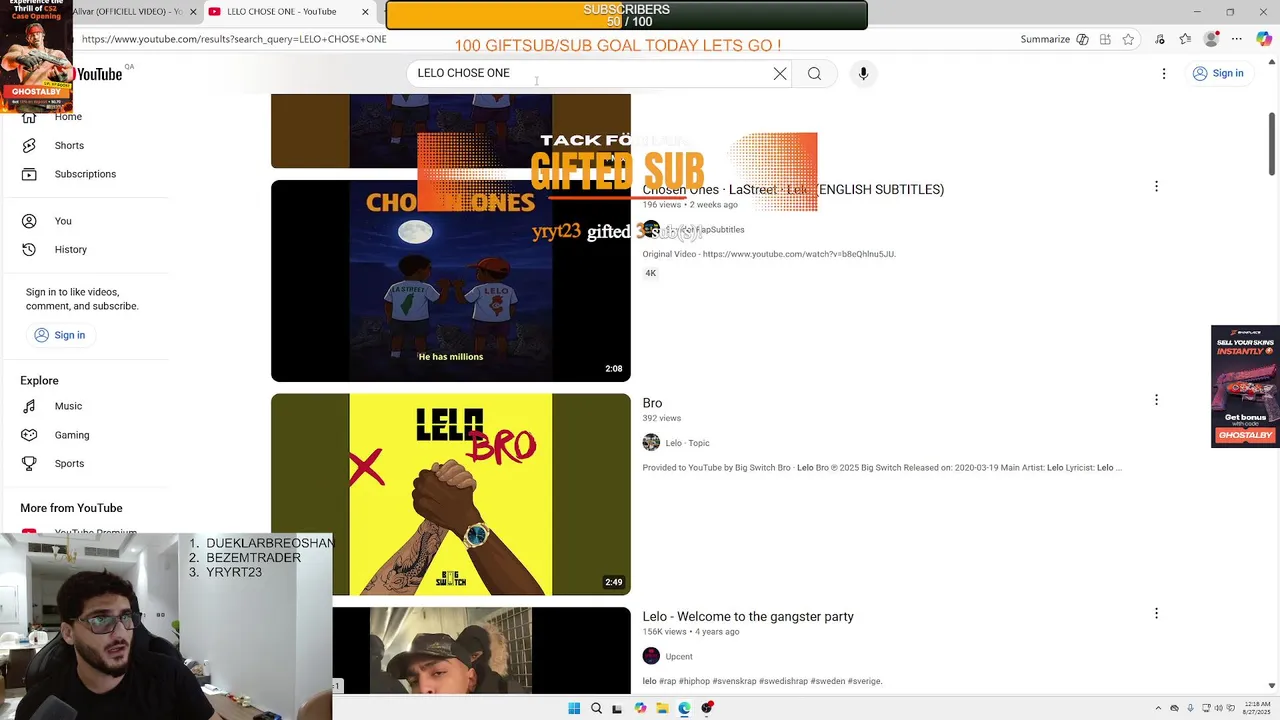1280x720 pixels.
Task: Open Microsoft Edge from the taskbar
Action: [x=684, y=708]
